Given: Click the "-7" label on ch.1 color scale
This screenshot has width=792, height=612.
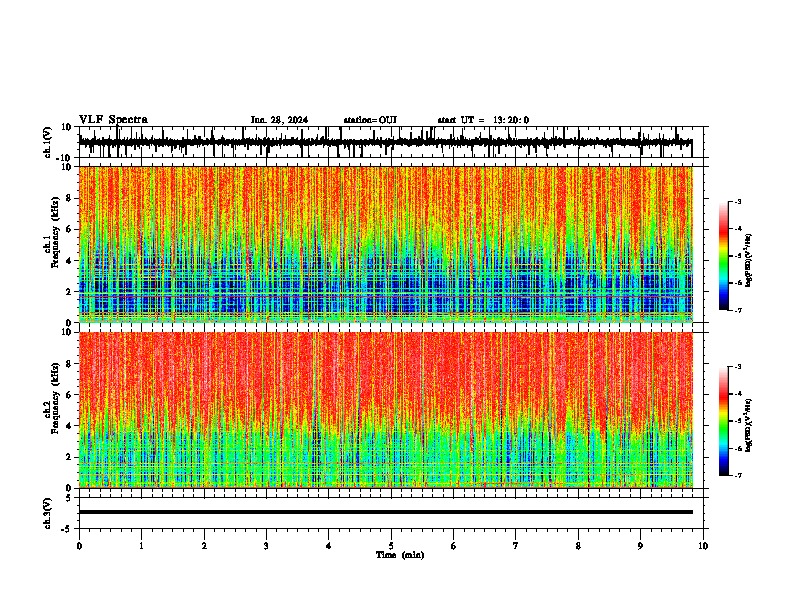Looking at the screenshot, I should pyautogui.click(x=737, y=310).
